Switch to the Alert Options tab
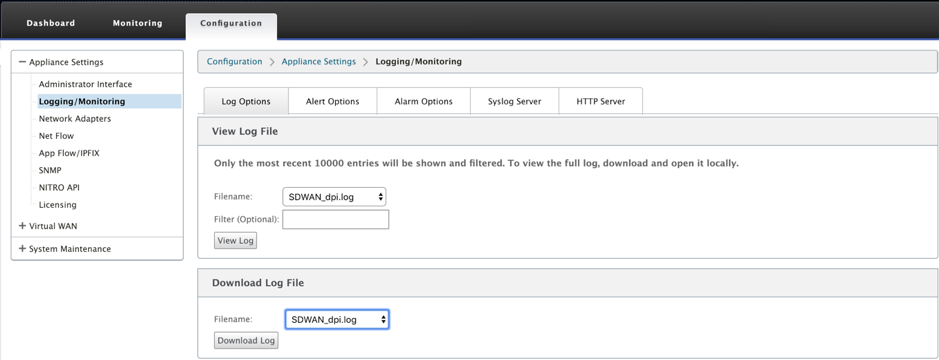Image resolution: width=939 pixels, height=360 pixels. pos(332,101)
